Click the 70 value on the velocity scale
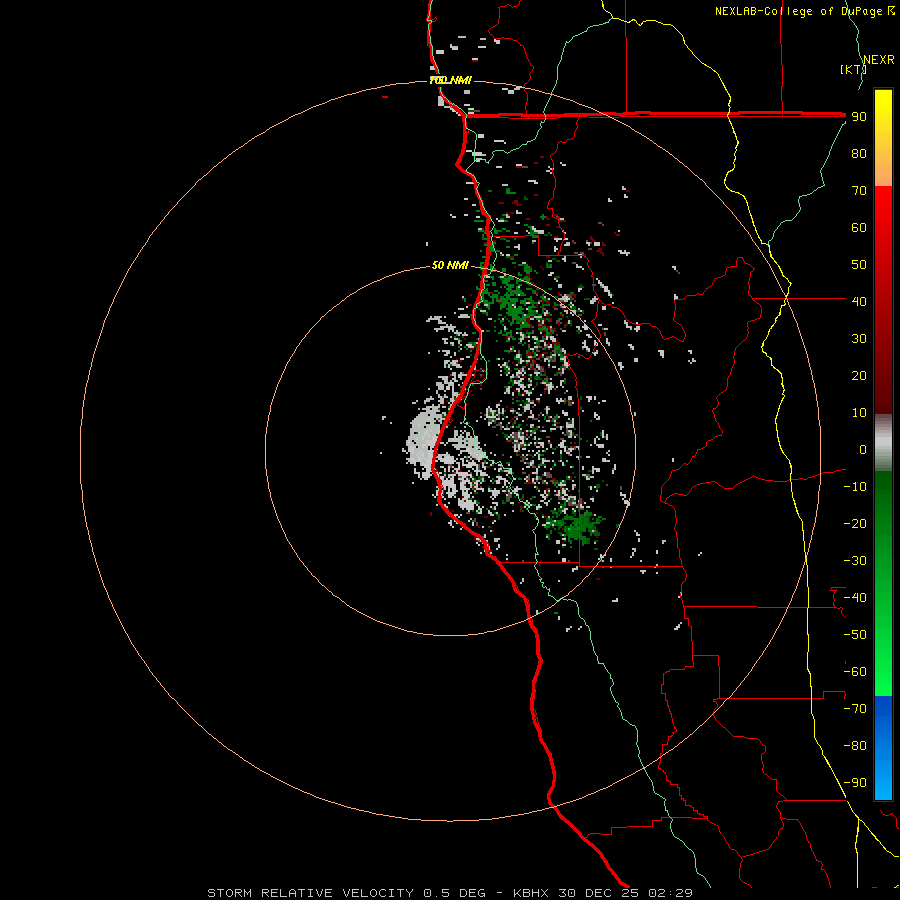The image size is (900, 900). [859, 191]
